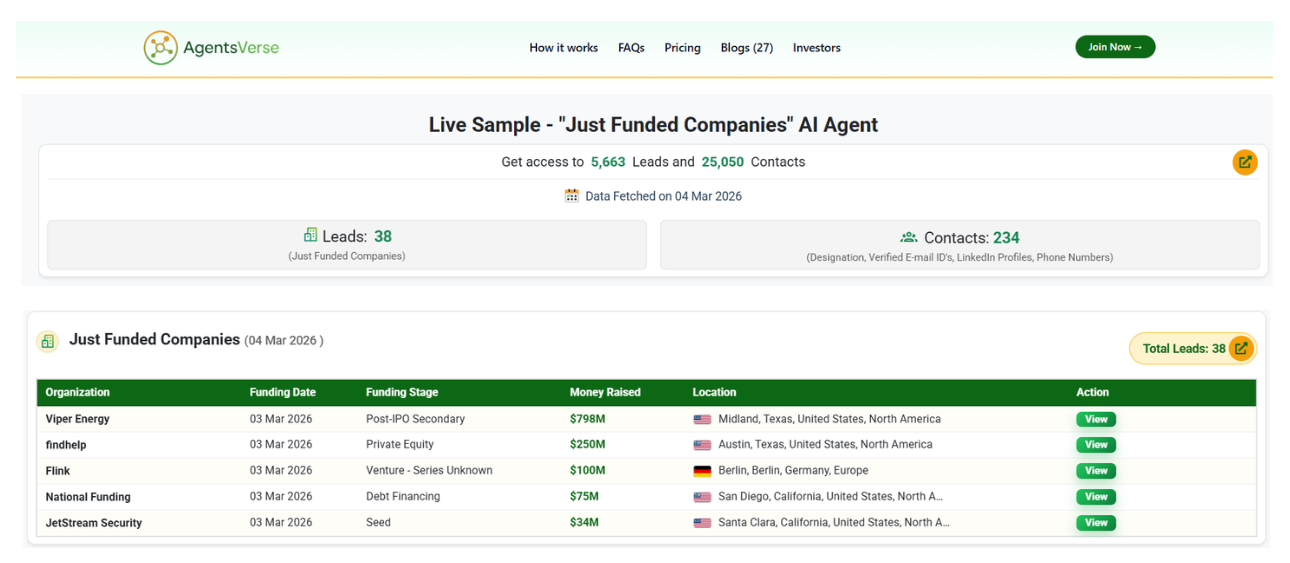
Task: Click the calendar icon near Data Fetched
Action: (x=572, y=196)
